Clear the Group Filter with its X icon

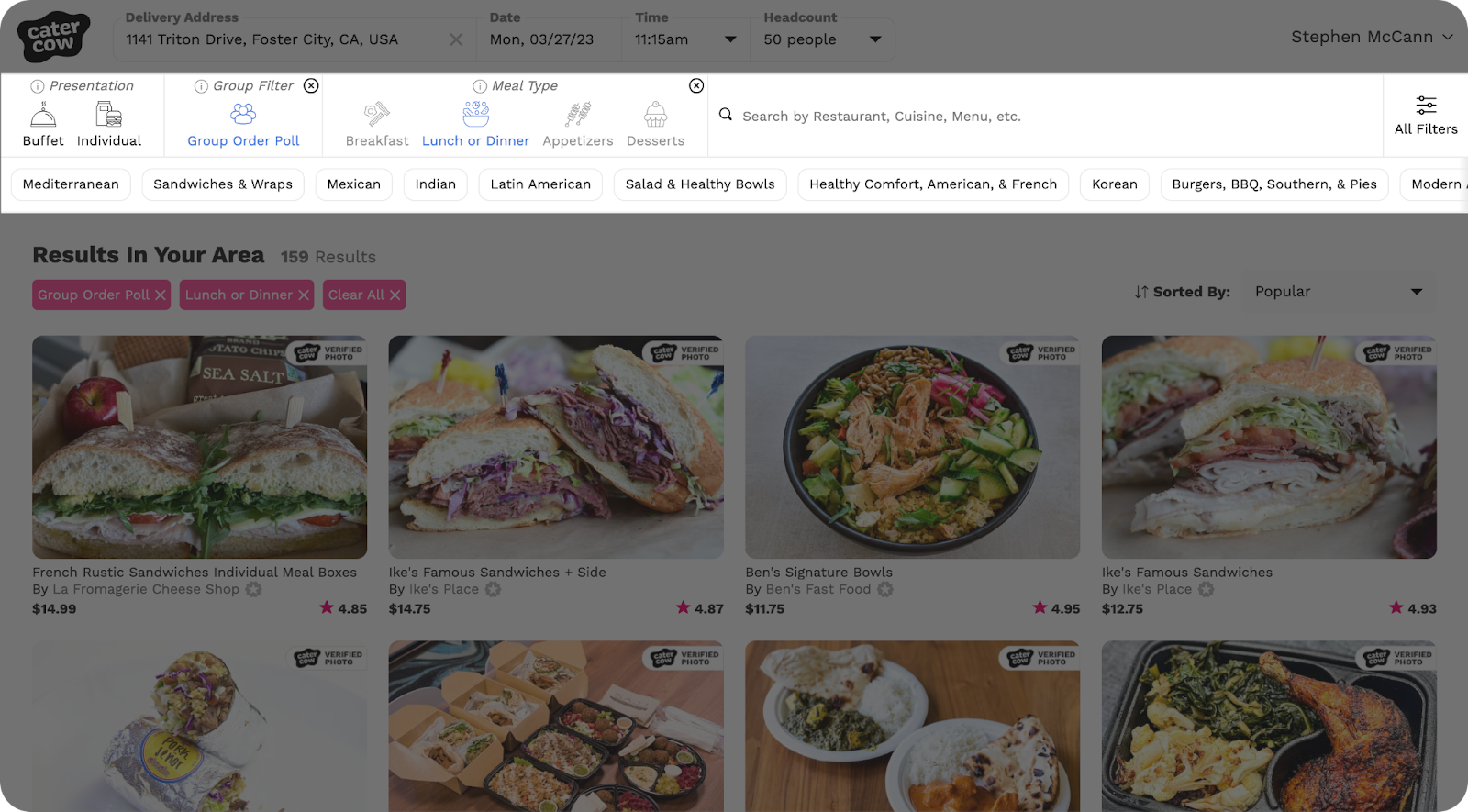tap(311, 85)
